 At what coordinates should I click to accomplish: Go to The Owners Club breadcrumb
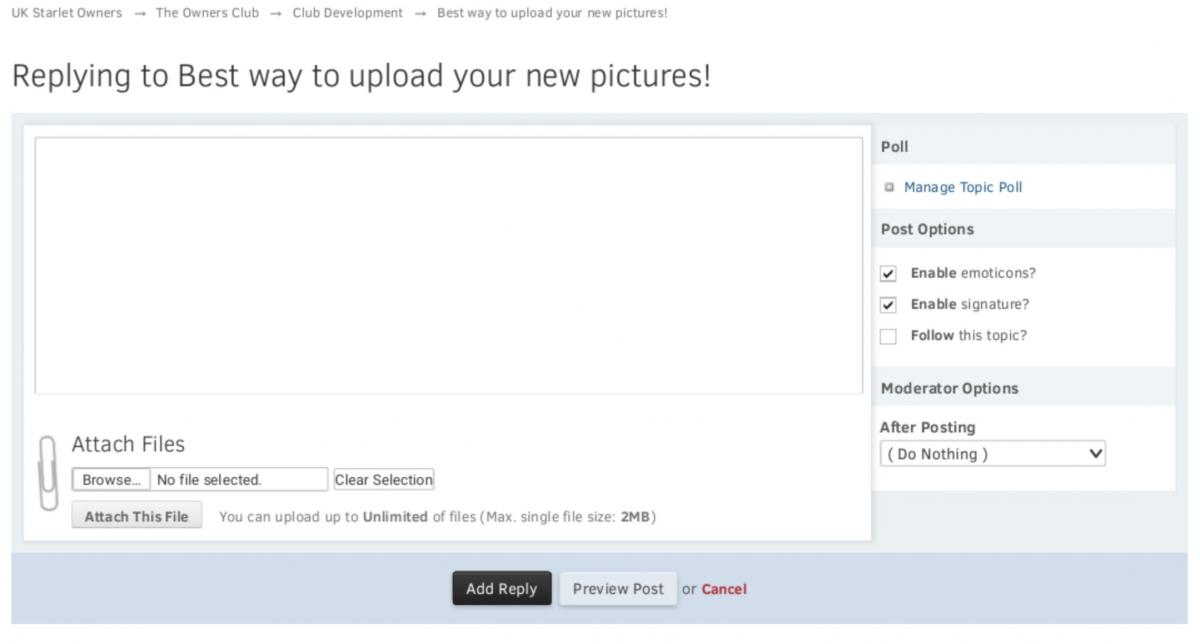tap(207, 13)
